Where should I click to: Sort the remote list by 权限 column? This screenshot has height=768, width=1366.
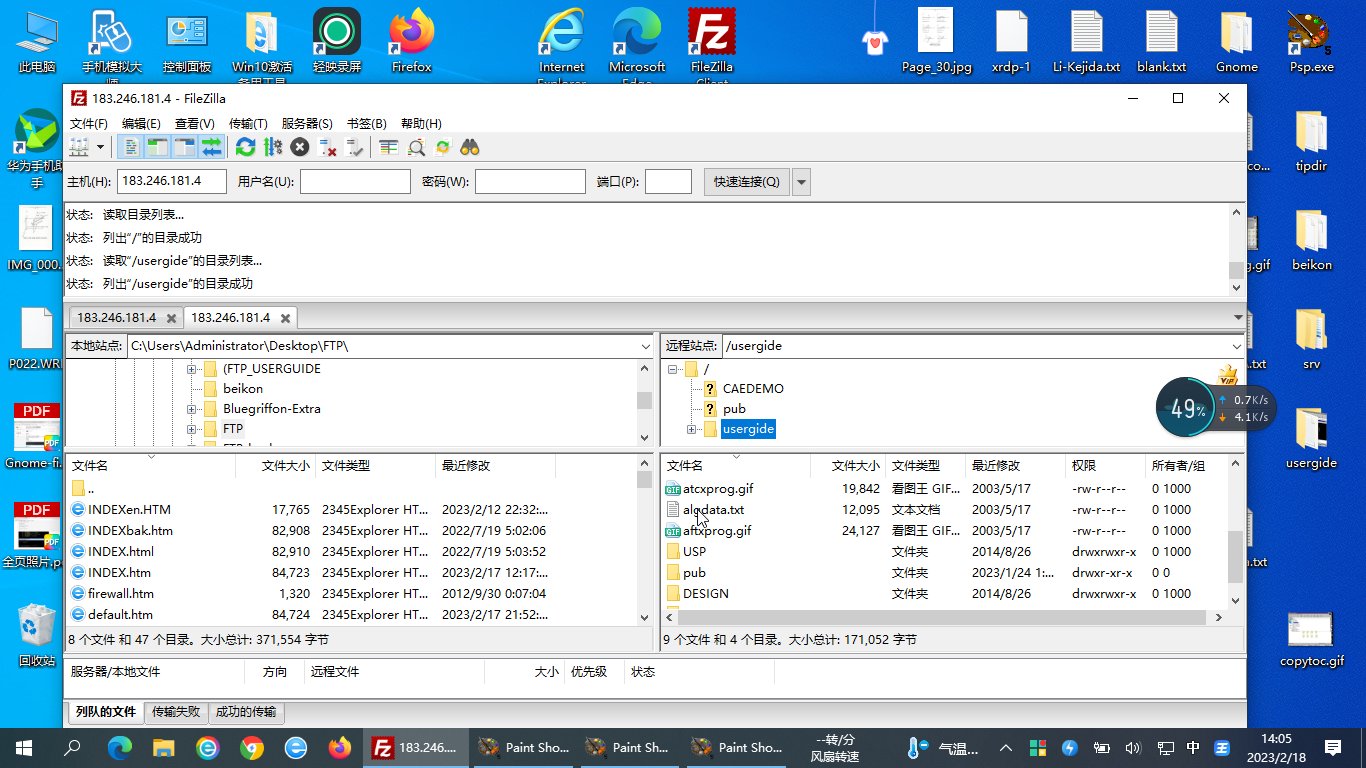(1105, 466)
